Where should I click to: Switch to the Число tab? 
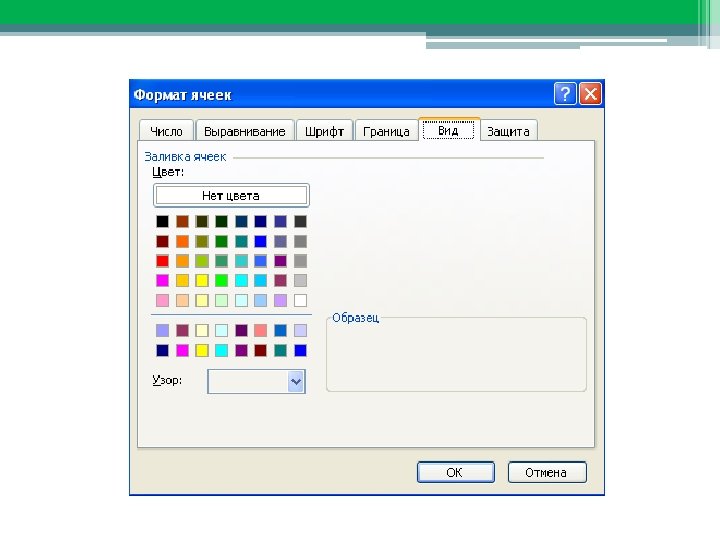coord(166,130)
